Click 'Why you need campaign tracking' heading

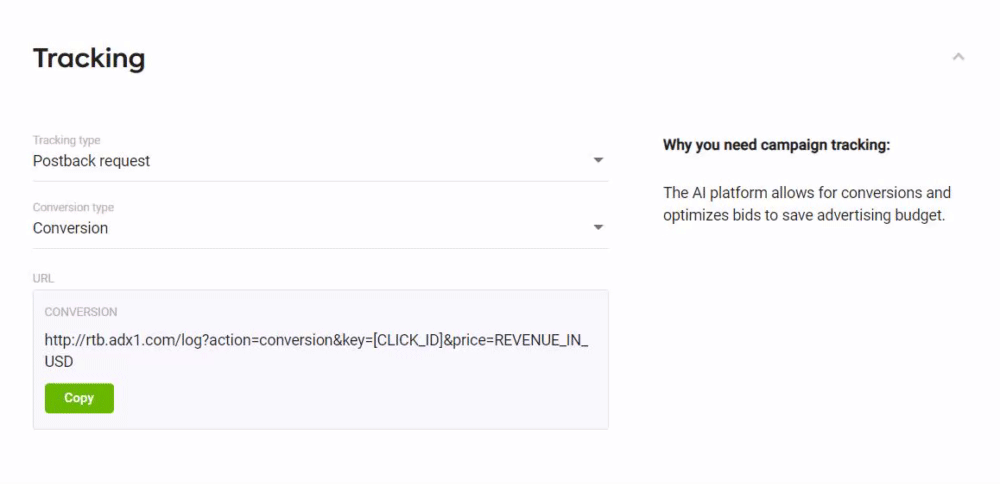click(x=776, y=145)
